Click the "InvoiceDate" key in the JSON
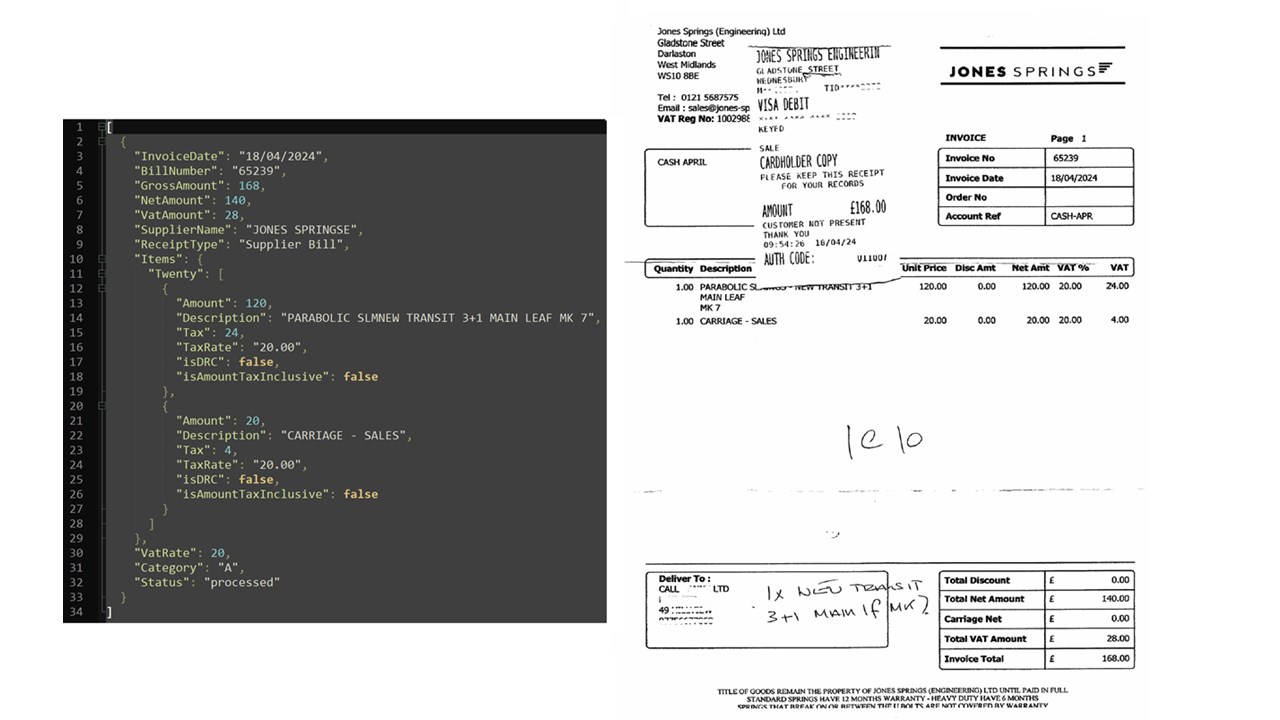 pos(182,157)
